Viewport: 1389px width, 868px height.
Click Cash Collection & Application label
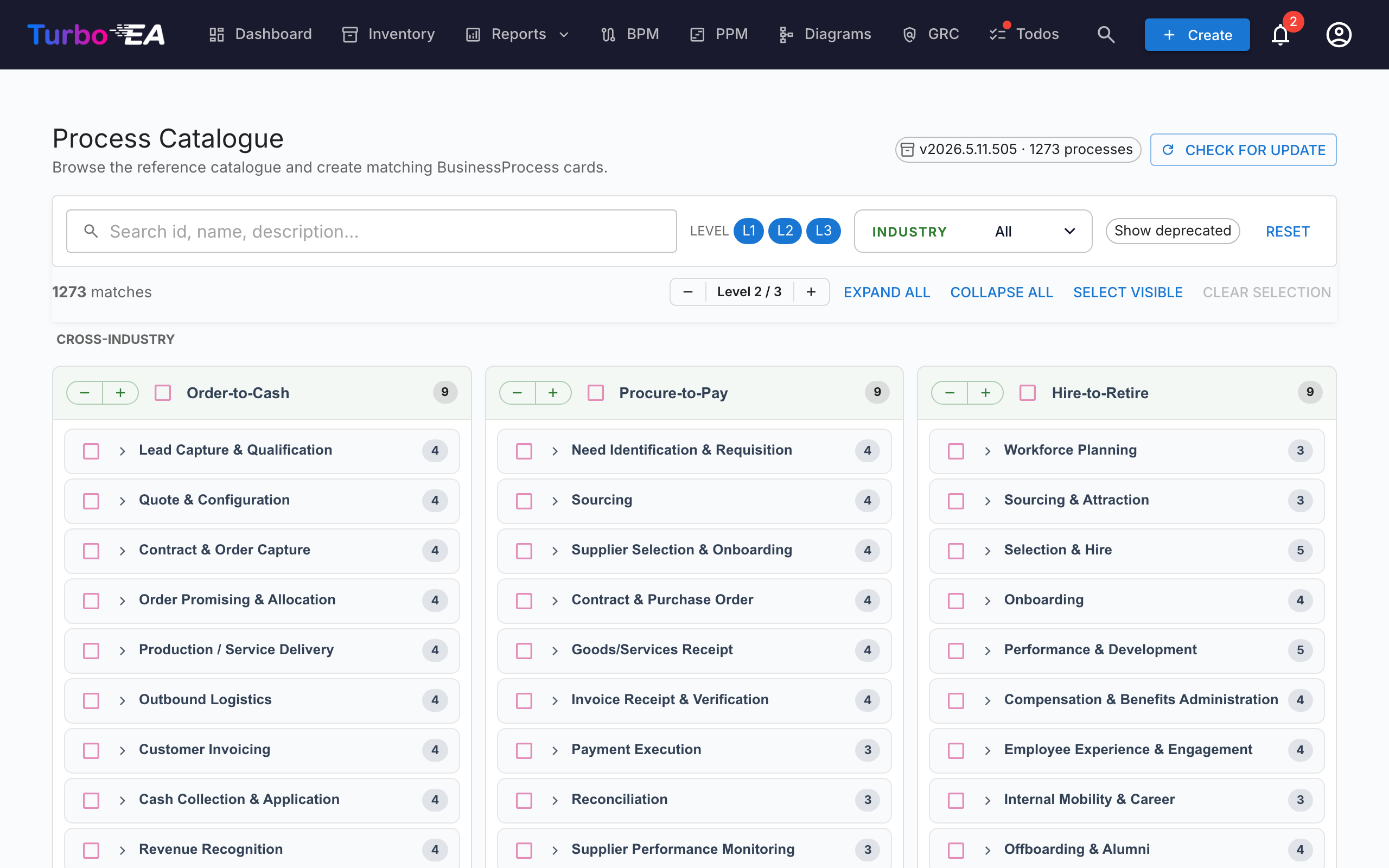pyautogui.click(x=239, y=799)
